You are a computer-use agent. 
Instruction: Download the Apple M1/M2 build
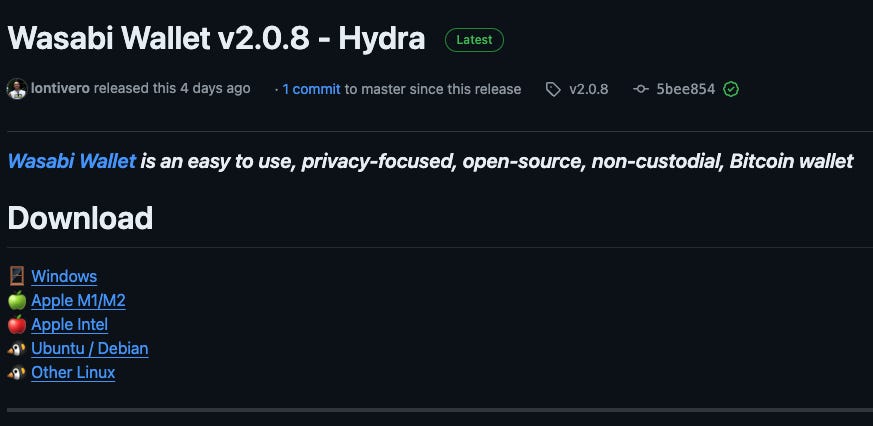78,301
